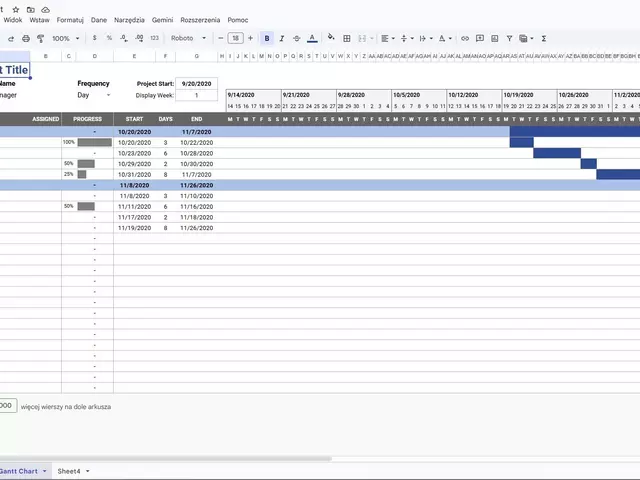Switch to the Sheet4 tab
This screenshot has width=640, height=480.
[69, 471]
